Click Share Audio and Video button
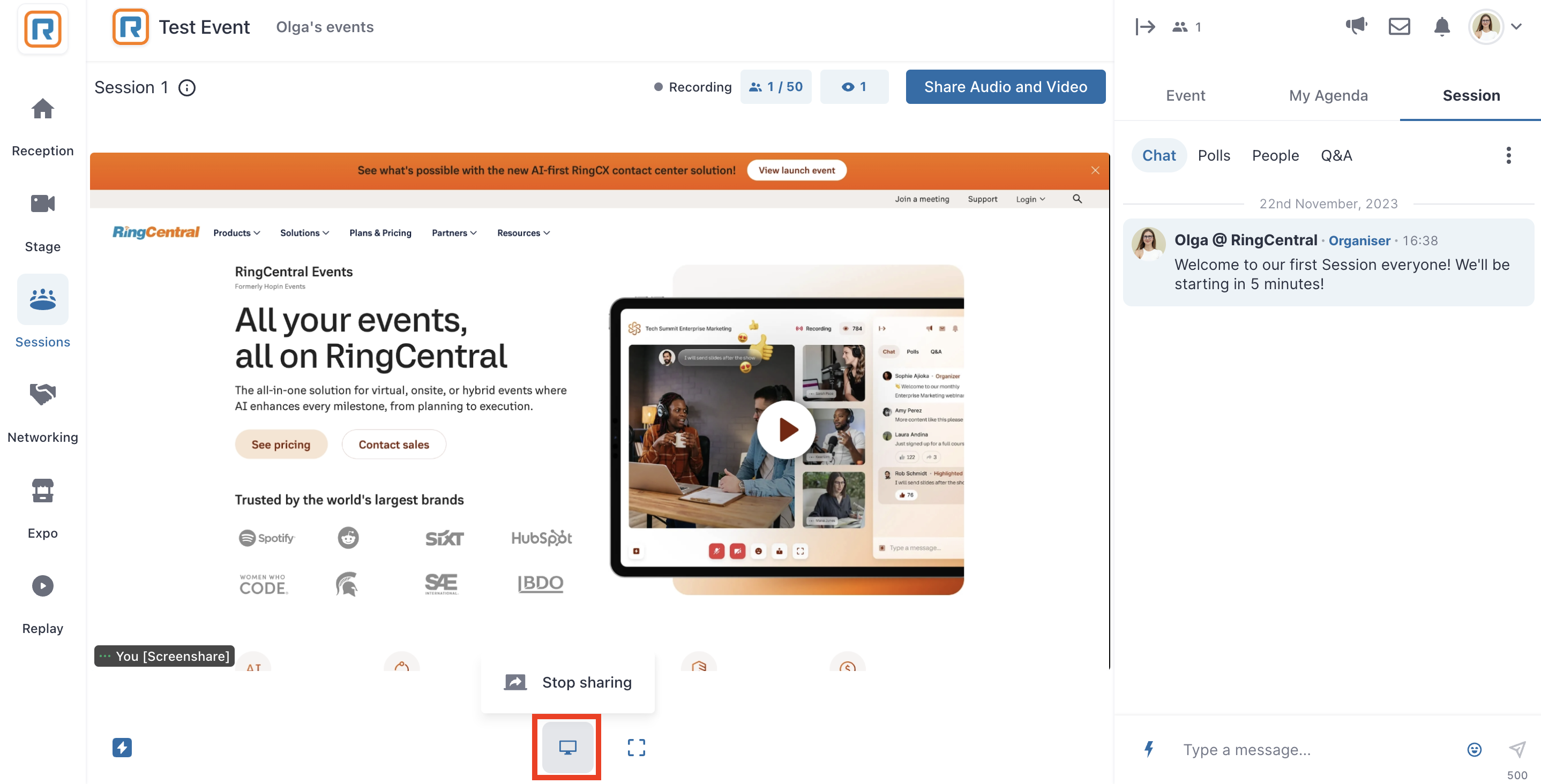The height and width of the screenshot is (784, 1541). click(x=1005, y=87)
